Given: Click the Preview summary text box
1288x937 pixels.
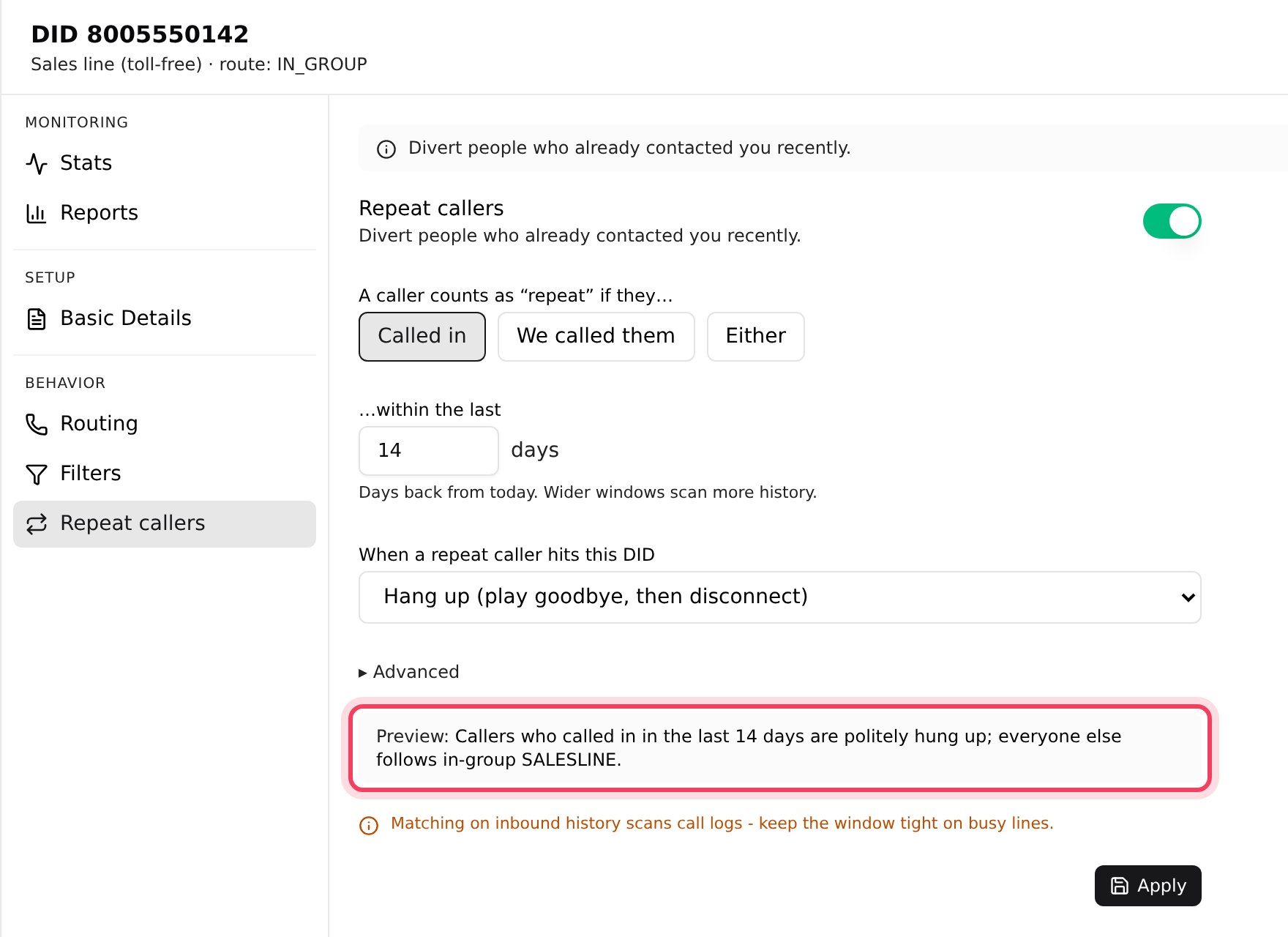Looking at the screenshot, I should pyautogui.click(x=779, y=748).
